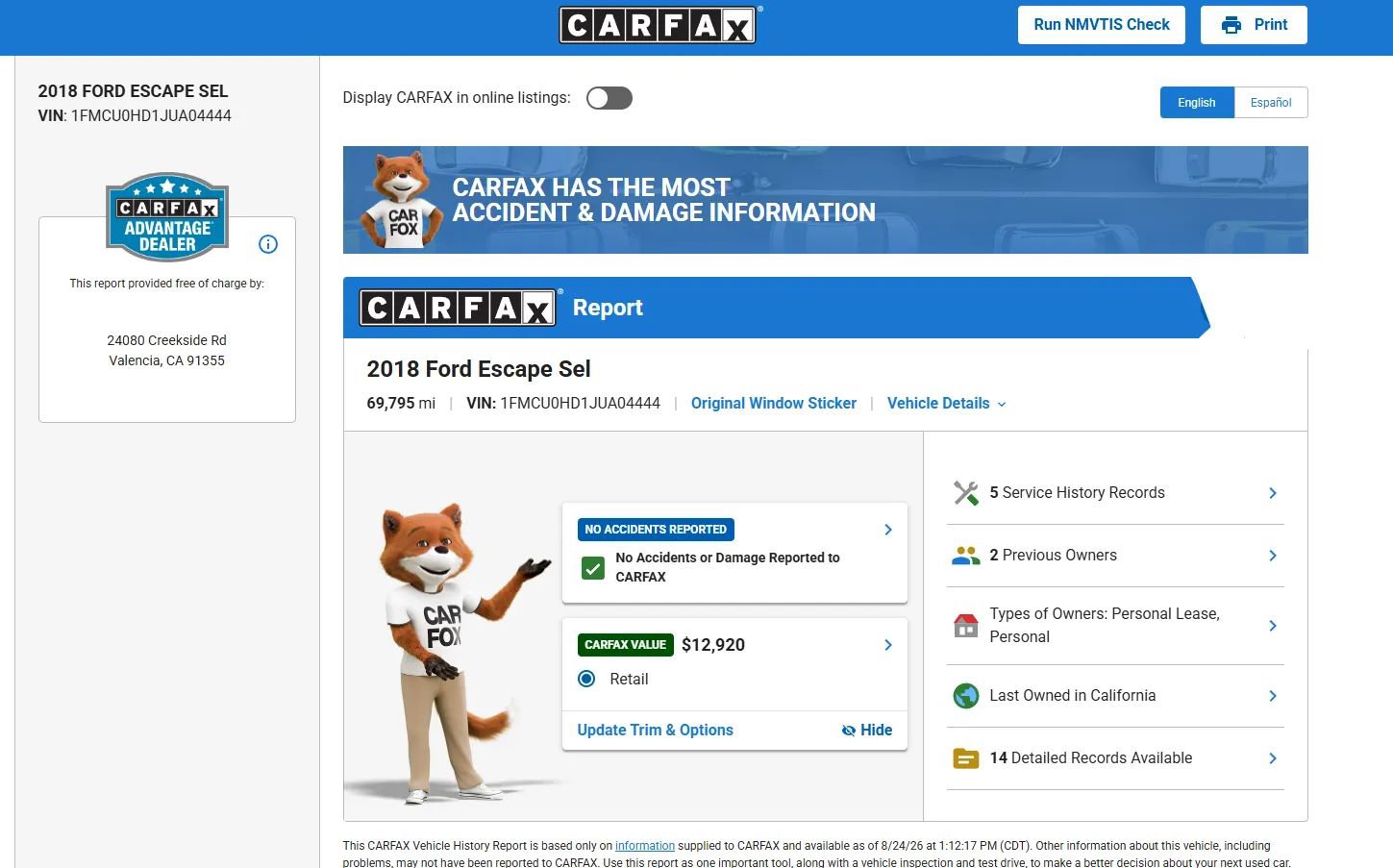Click the 69,795 mi mileage text
This screenshot has width=1393, height=868.
[401, 404]
